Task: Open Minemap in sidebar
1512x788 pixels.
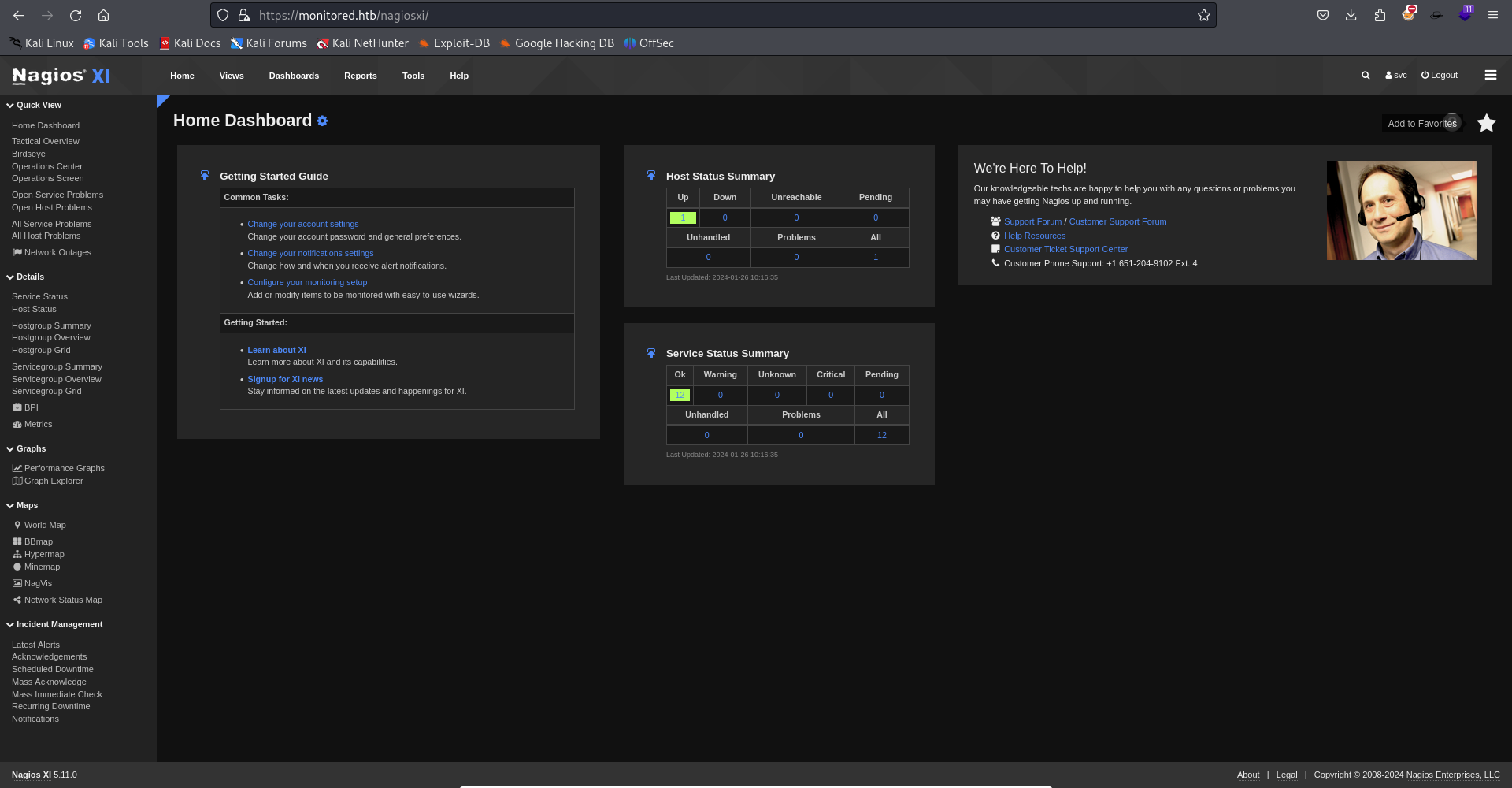Action: [36, 567]
